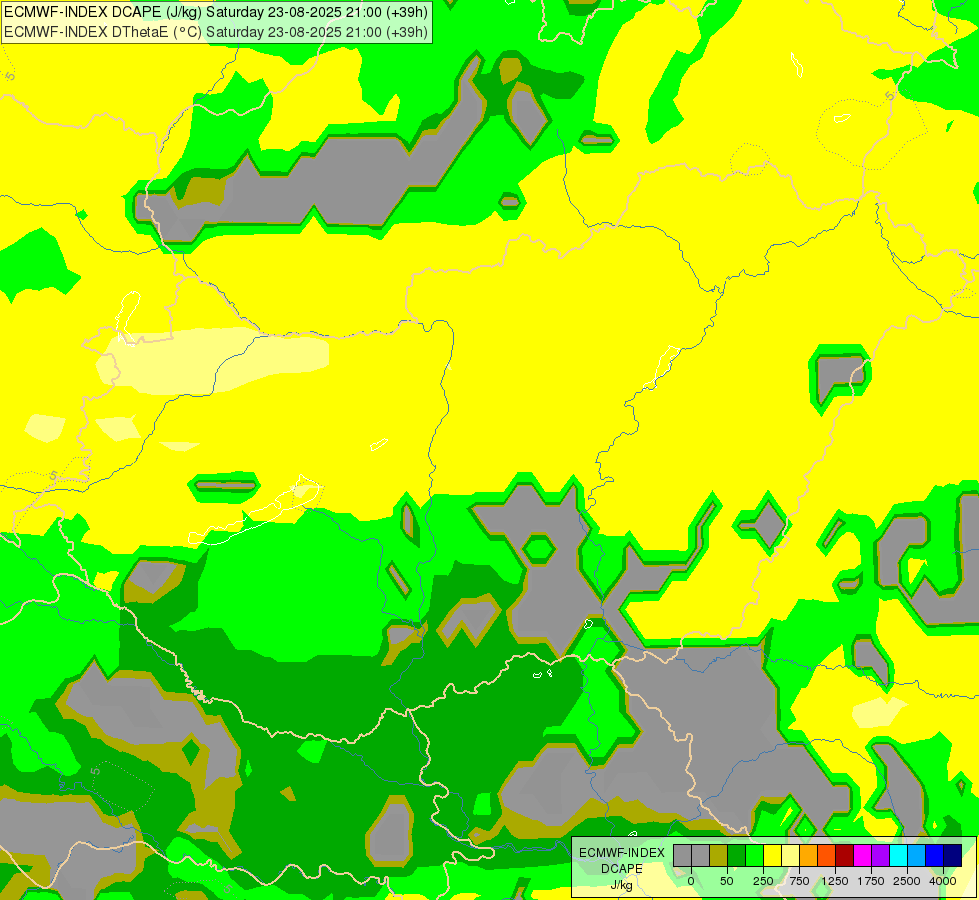
Task: Pick the orange-red legend swatch
Action: point(827,856)
